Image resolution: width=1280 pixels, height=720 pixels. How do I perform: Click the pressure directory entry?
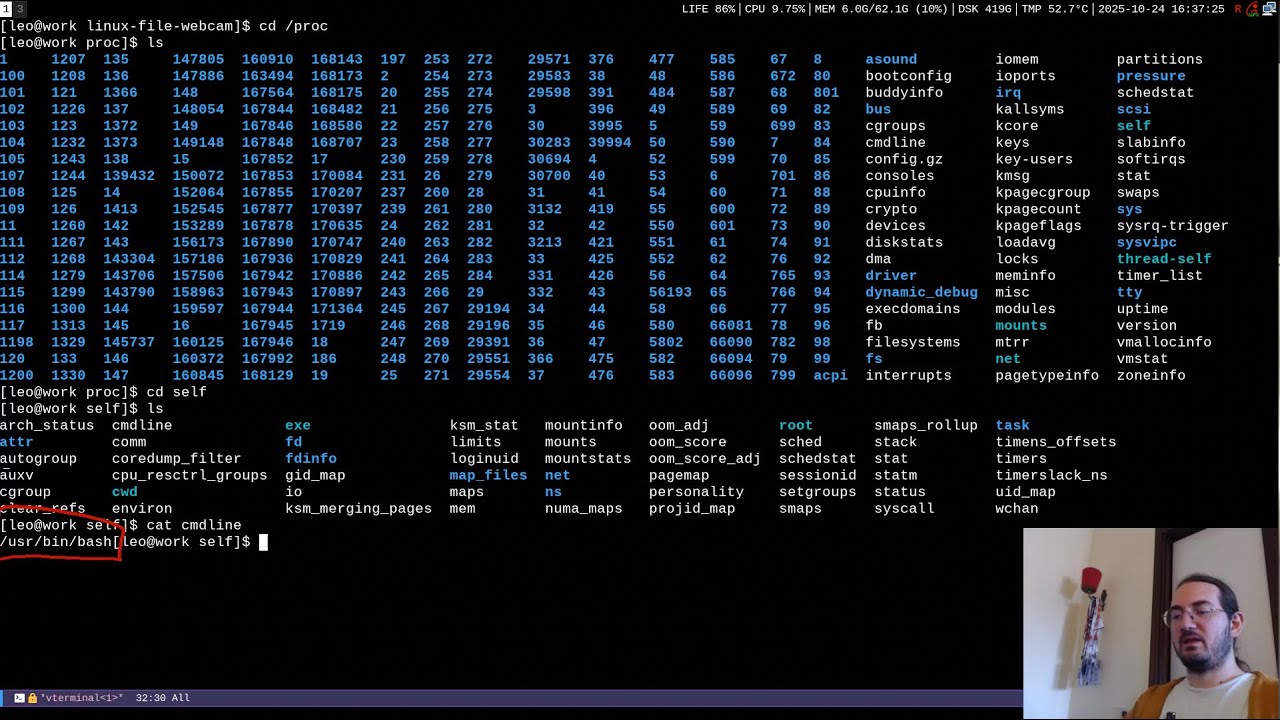(1151, 76)
